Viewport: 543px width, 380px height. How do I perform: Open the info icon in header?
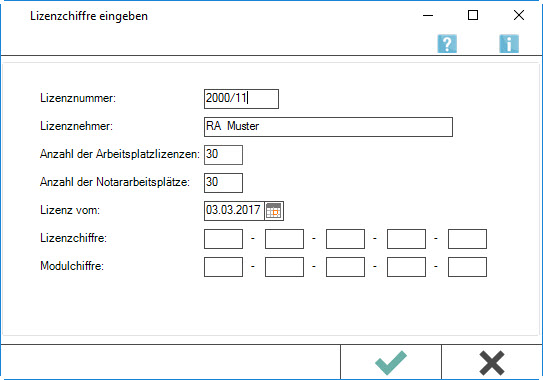click(x=509, y=44)
